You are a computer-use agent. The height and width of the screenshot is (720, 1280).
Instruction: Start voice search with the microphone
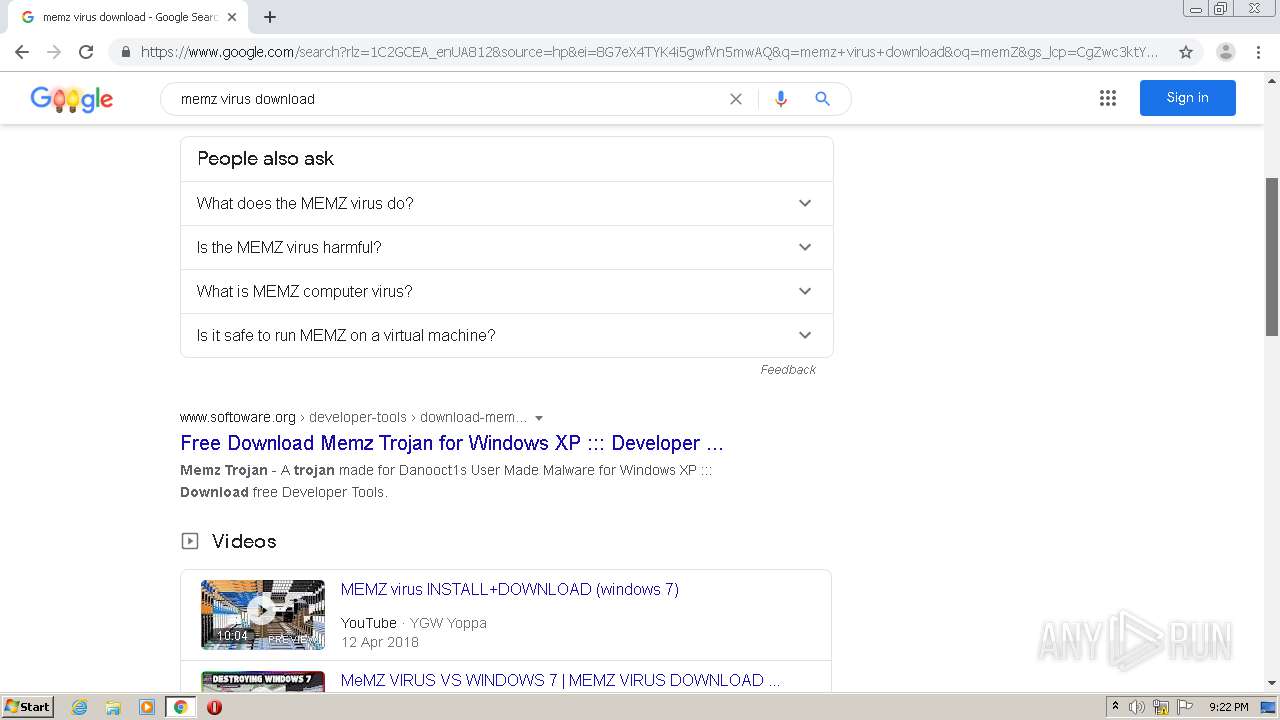click(781, 99)
